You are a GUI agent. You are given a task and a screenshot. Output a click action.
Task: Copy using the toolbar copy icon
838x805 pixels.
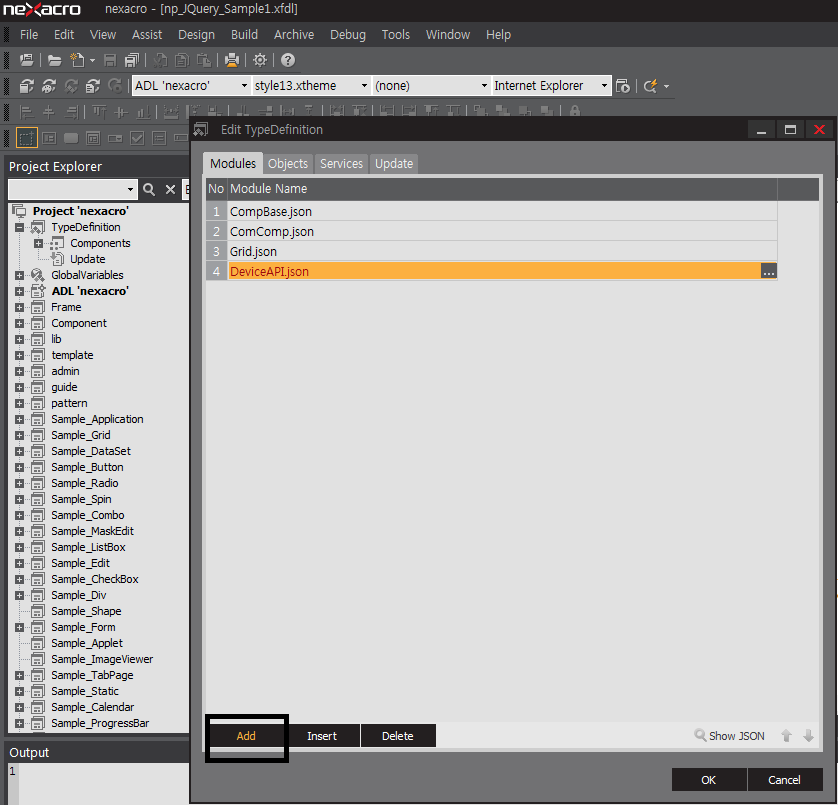pyautogui.click(x=182, y=60)
